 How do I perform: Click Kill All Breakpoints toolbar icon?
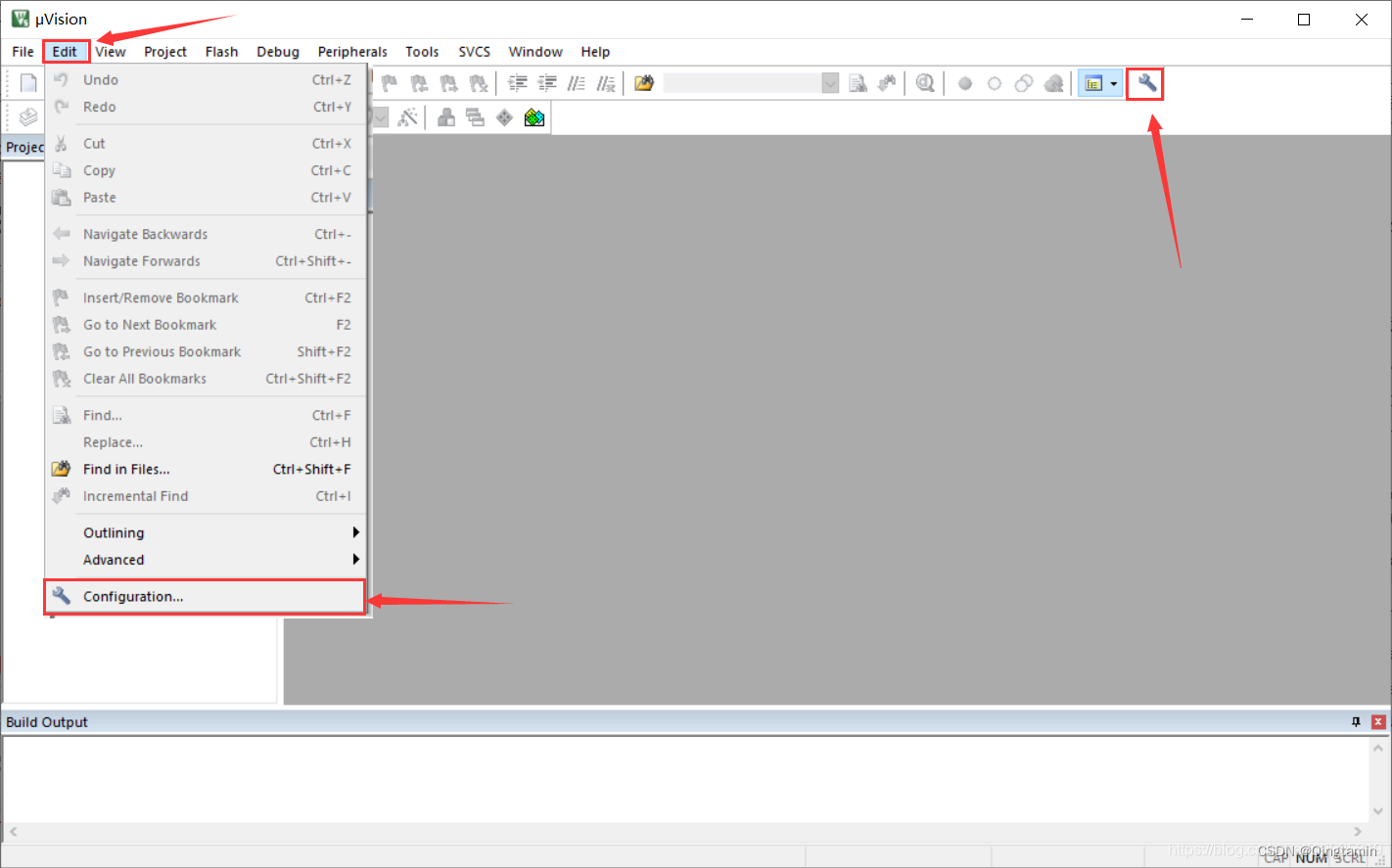(1053, 84)
